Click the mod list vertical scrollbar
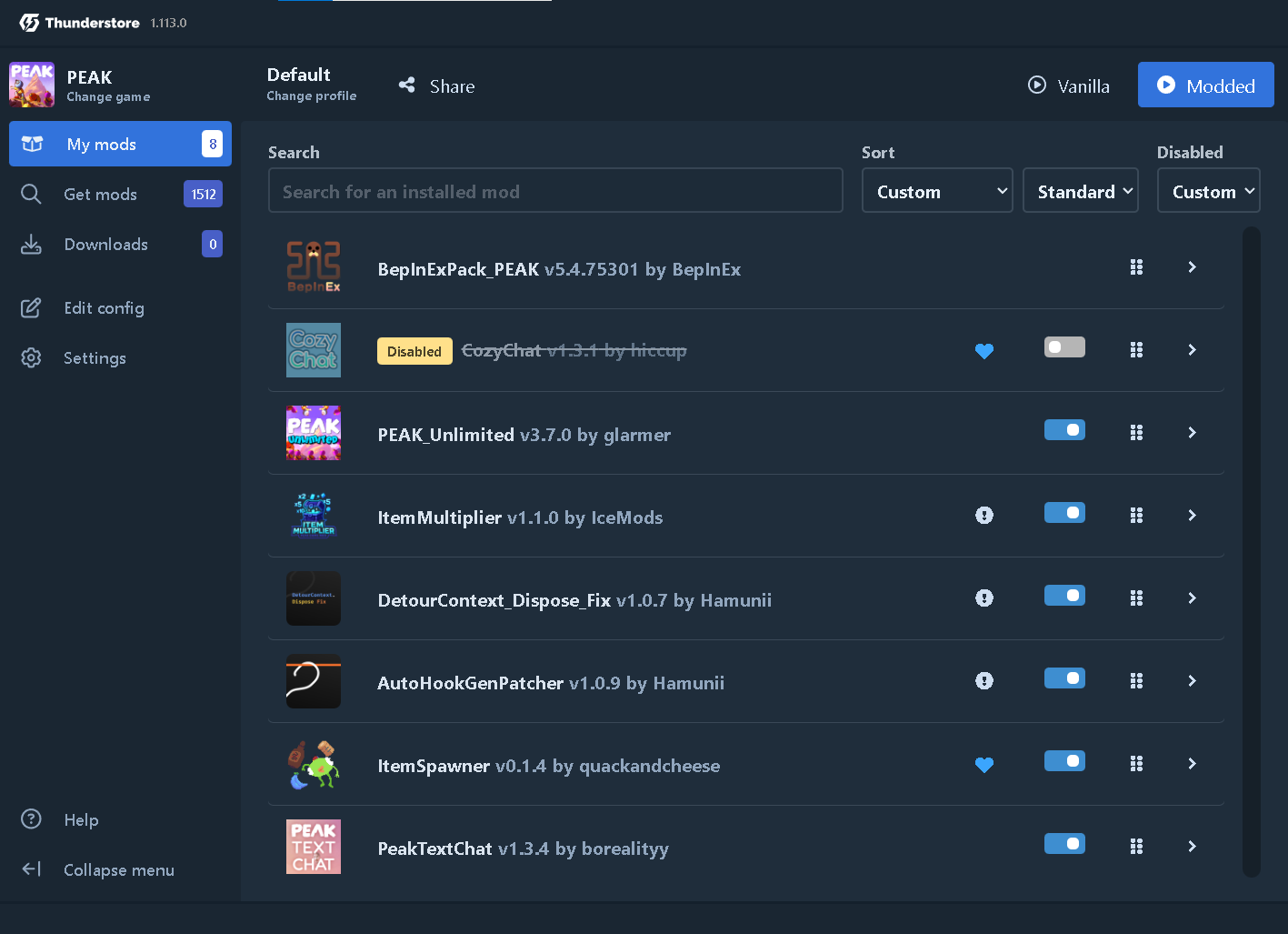Image resolution: width=1288 pixels, height=934 pixels. [x=1252, y=552]
